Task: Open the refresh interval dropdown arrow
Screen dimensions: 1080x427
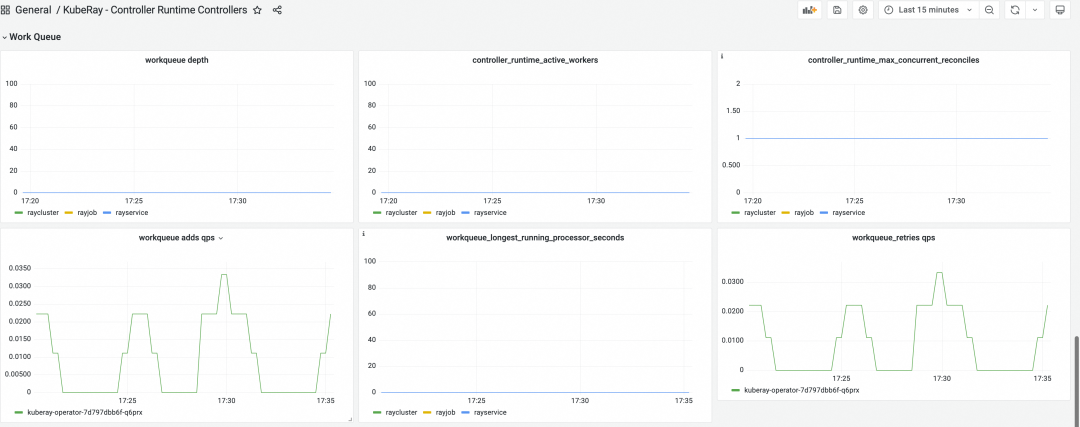Action: (1035, 10)
